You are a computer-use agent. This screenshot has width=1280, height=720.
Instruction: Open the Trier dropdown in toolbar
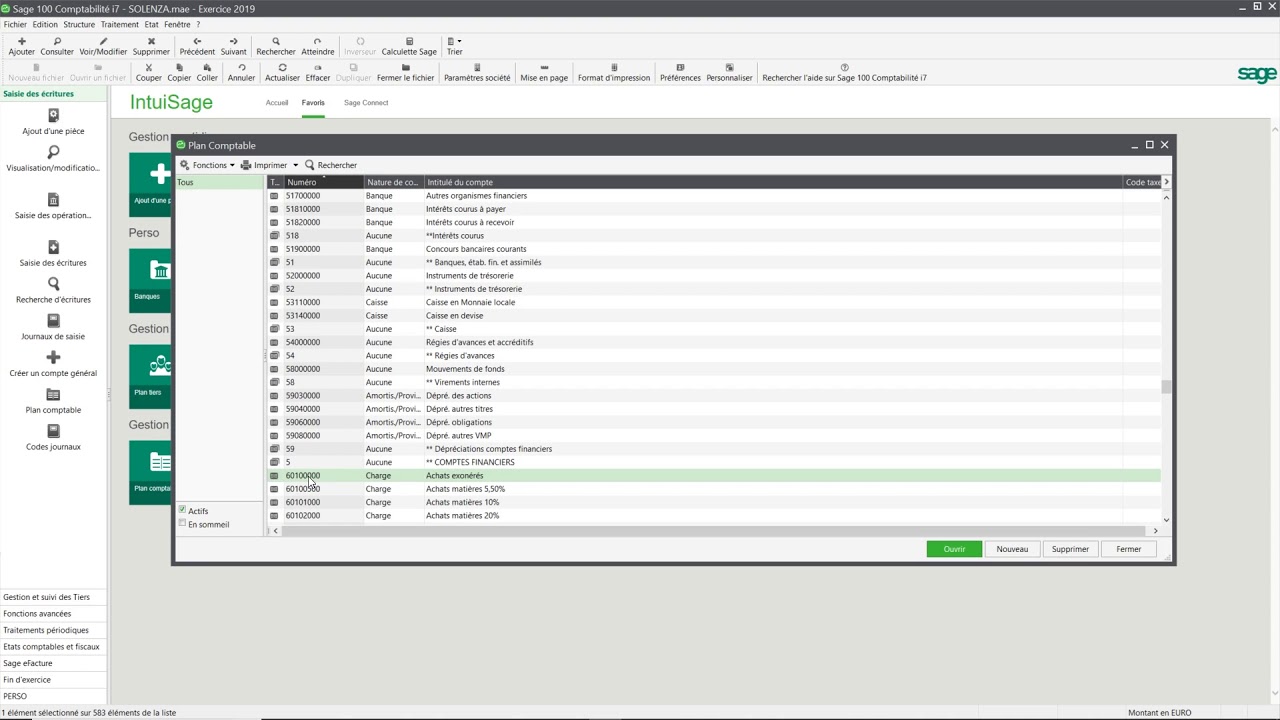[455, 47]
